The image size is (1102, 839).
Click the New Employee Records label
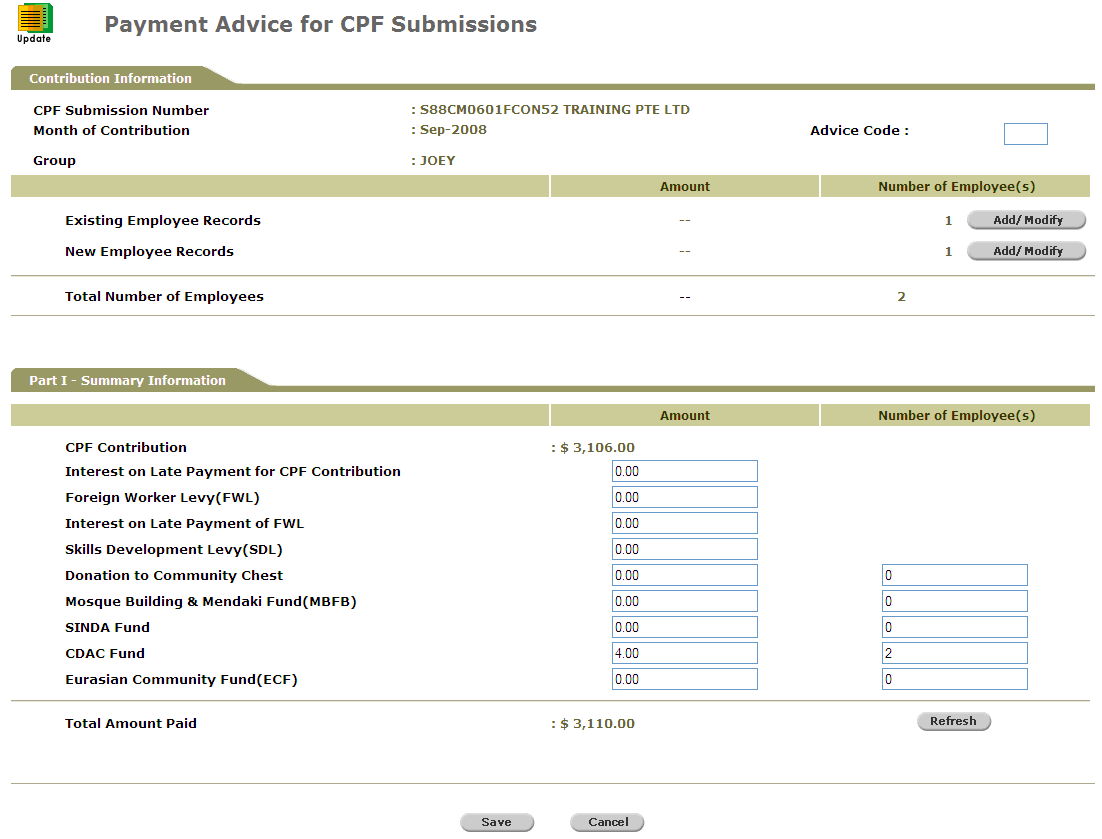[150, 252]
